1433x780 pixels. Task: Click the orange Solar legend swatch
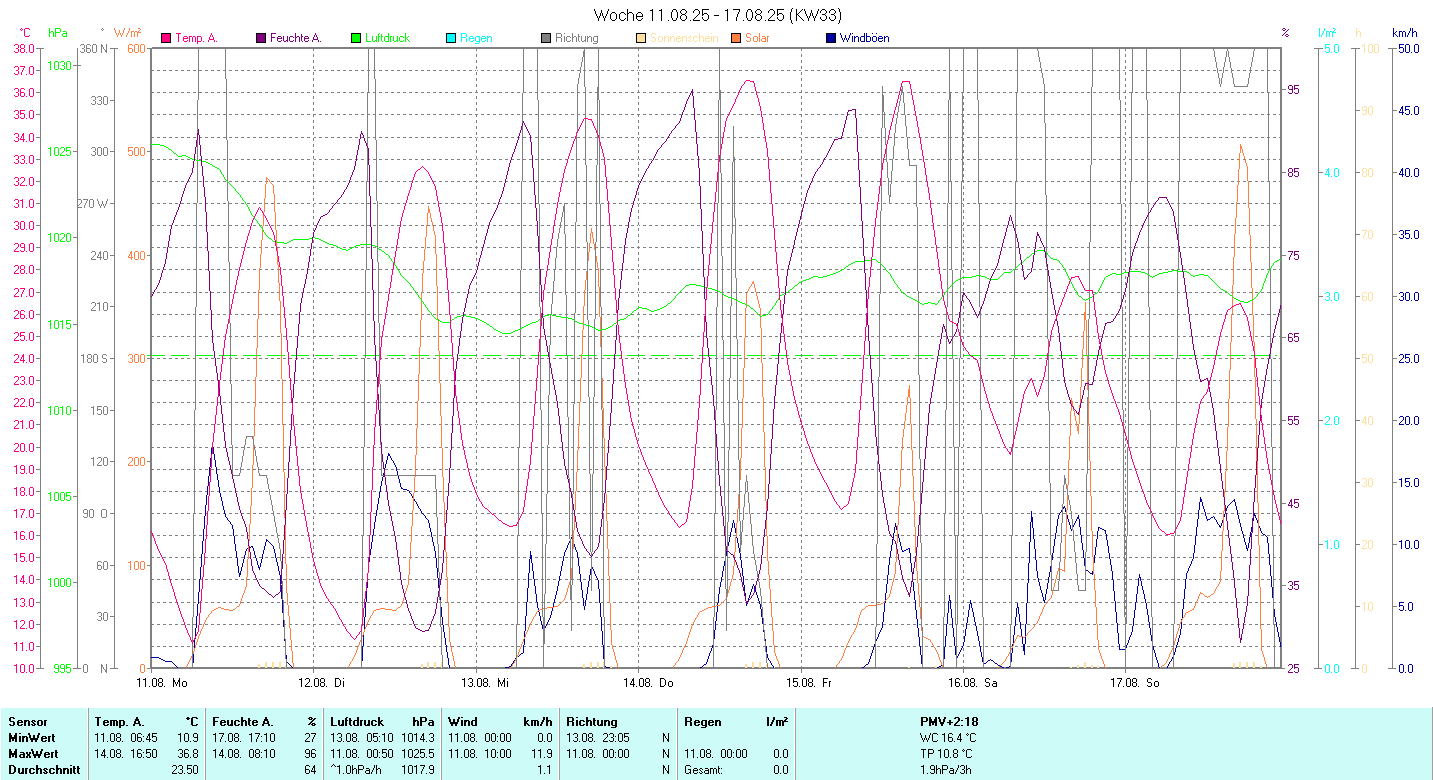click(x=735, y=38)
